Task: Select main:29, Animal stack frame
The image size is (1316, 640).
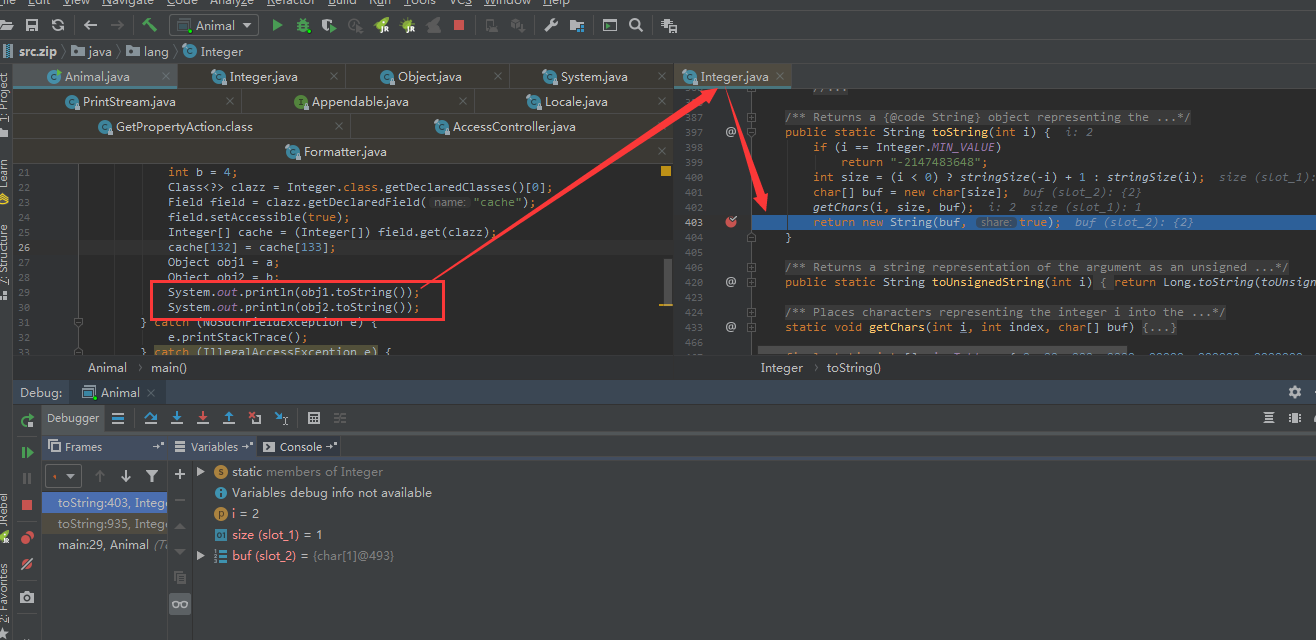Action: point(105,544)
